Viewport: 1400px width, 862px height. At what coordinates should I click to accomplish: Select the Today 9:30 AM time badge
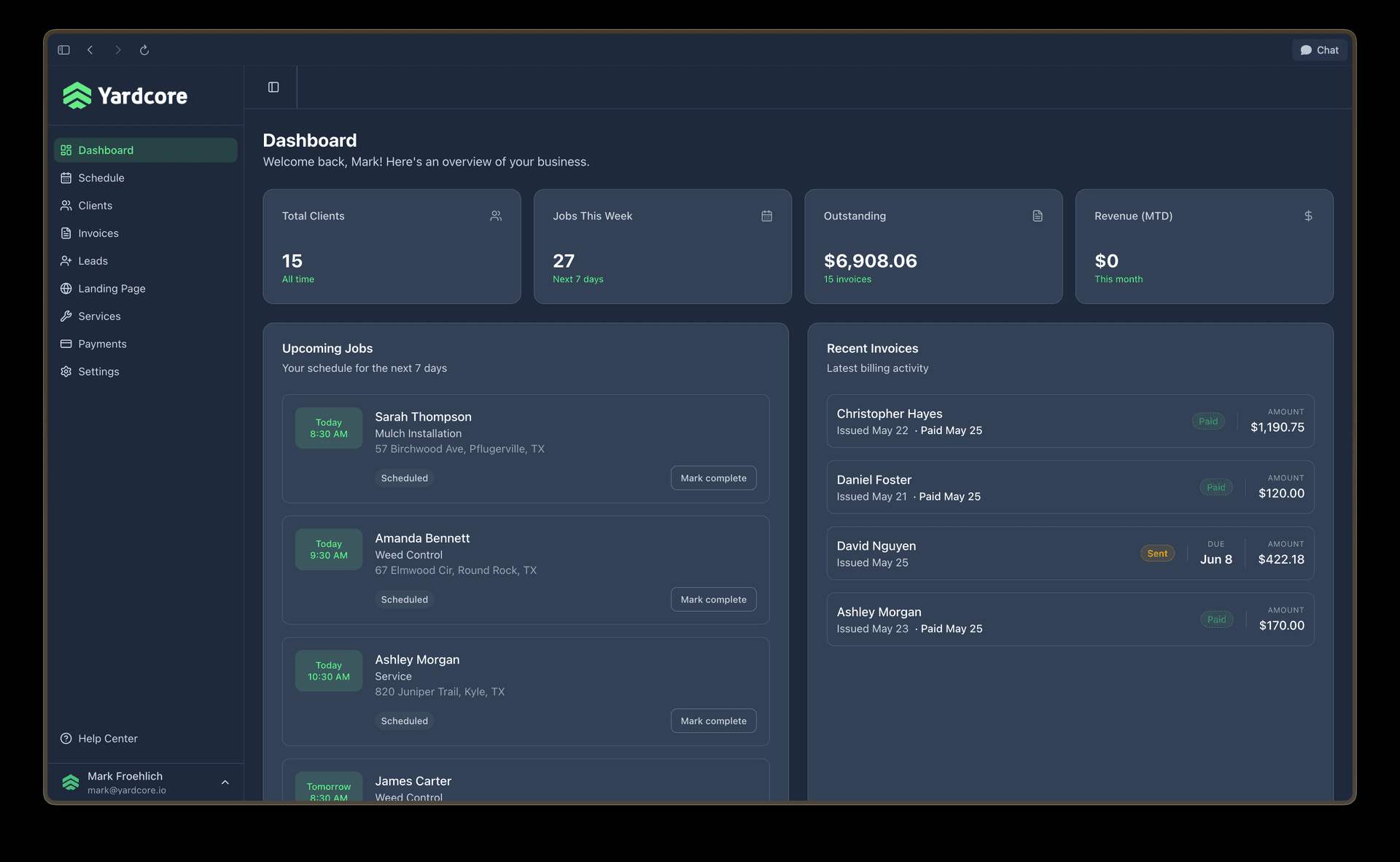[x=329, y=550]
